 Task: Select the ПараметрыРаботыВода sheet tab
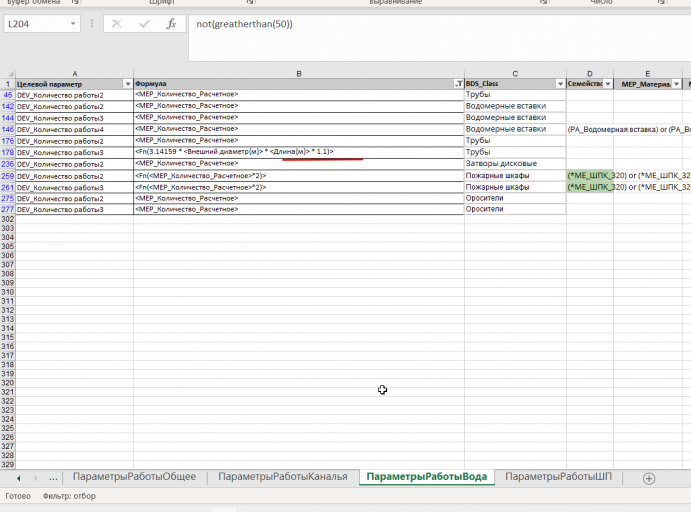coord(427,477)
